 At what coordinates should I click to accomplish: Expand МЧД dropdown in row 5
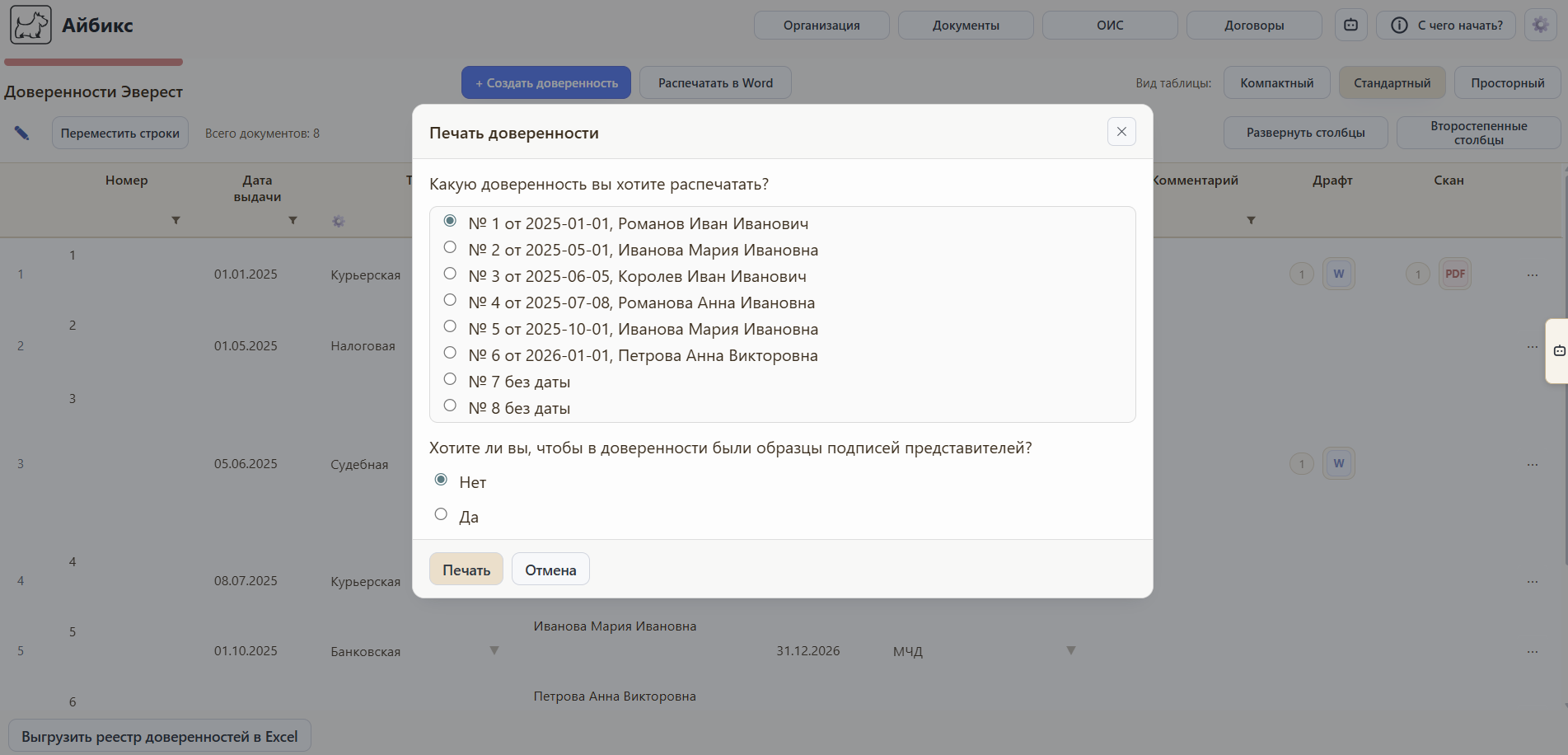[1071, 650]
